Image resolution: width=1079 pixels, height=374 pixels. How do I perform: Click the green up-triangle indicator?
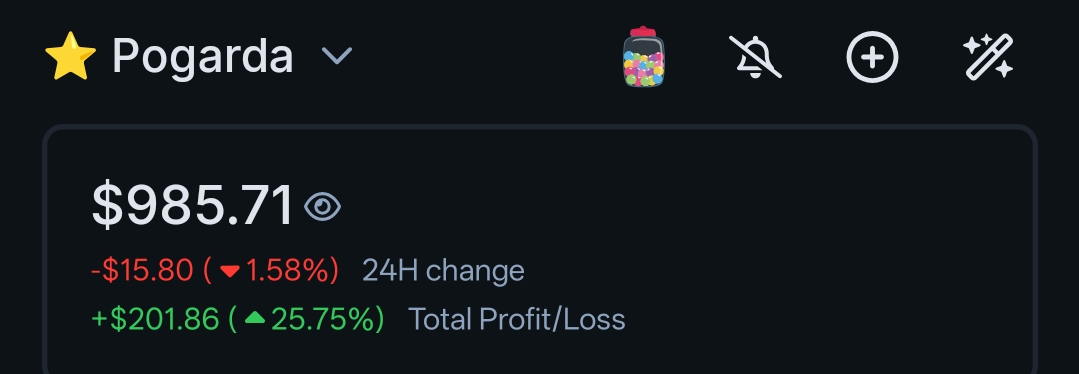(x=255, y=318)
